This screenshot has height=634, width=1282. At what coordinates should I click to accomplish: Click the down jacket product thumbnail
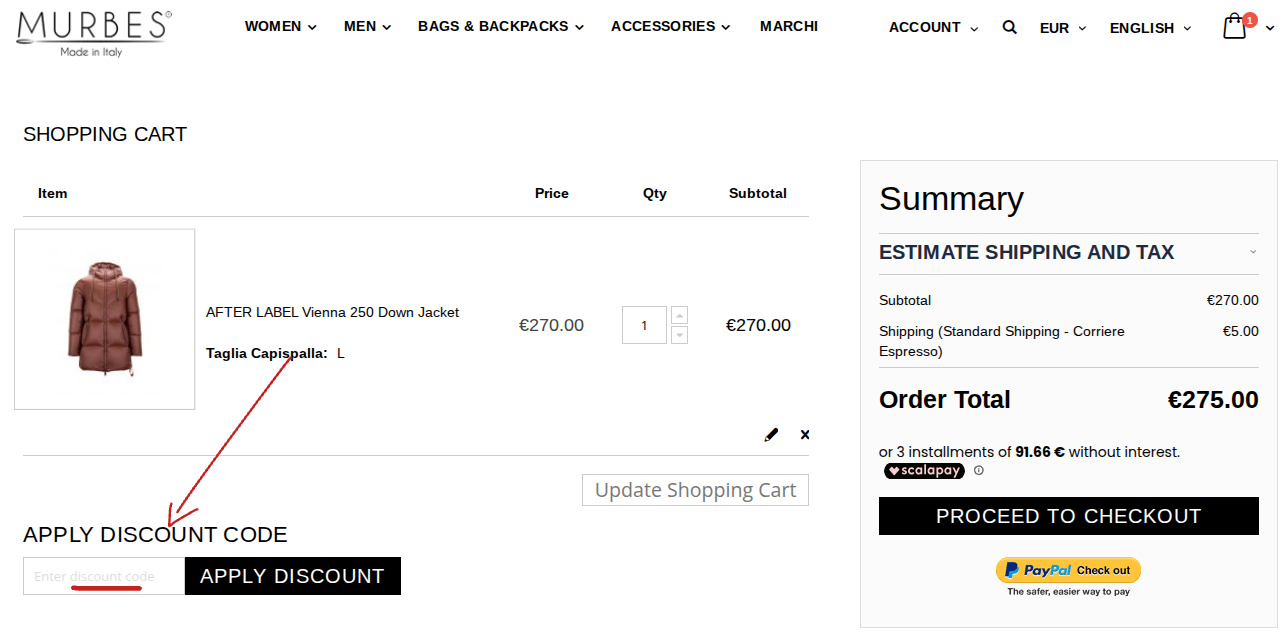[x=105, y=319]
